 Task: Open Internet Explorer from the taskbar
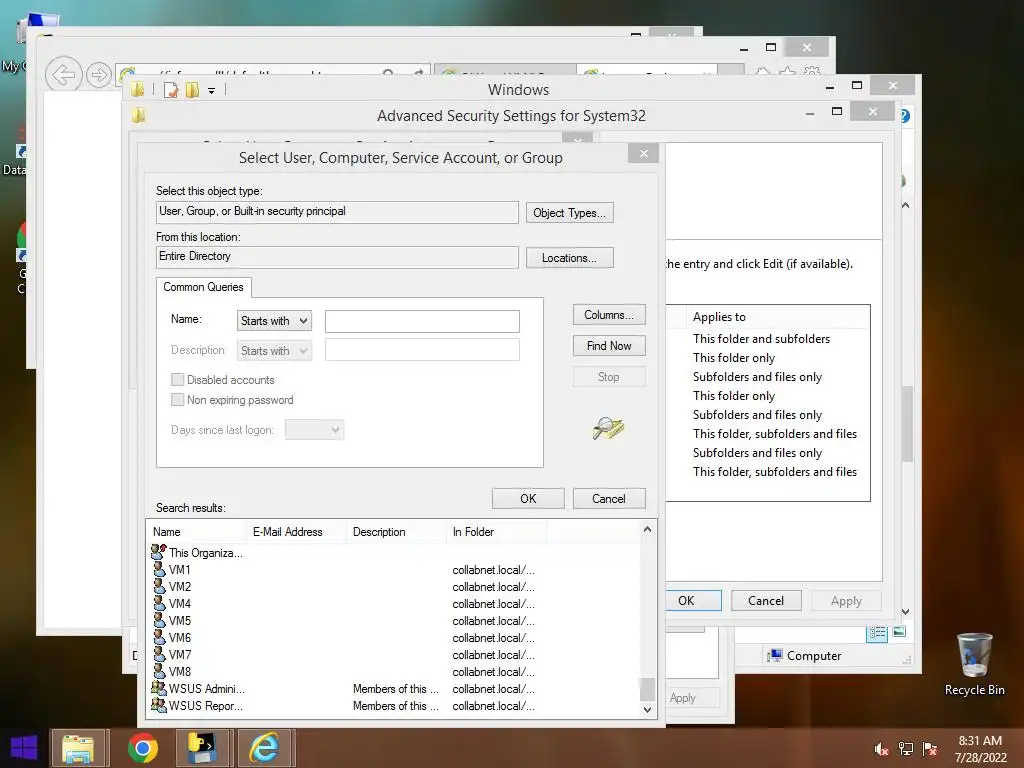click(x=264, y=748)
